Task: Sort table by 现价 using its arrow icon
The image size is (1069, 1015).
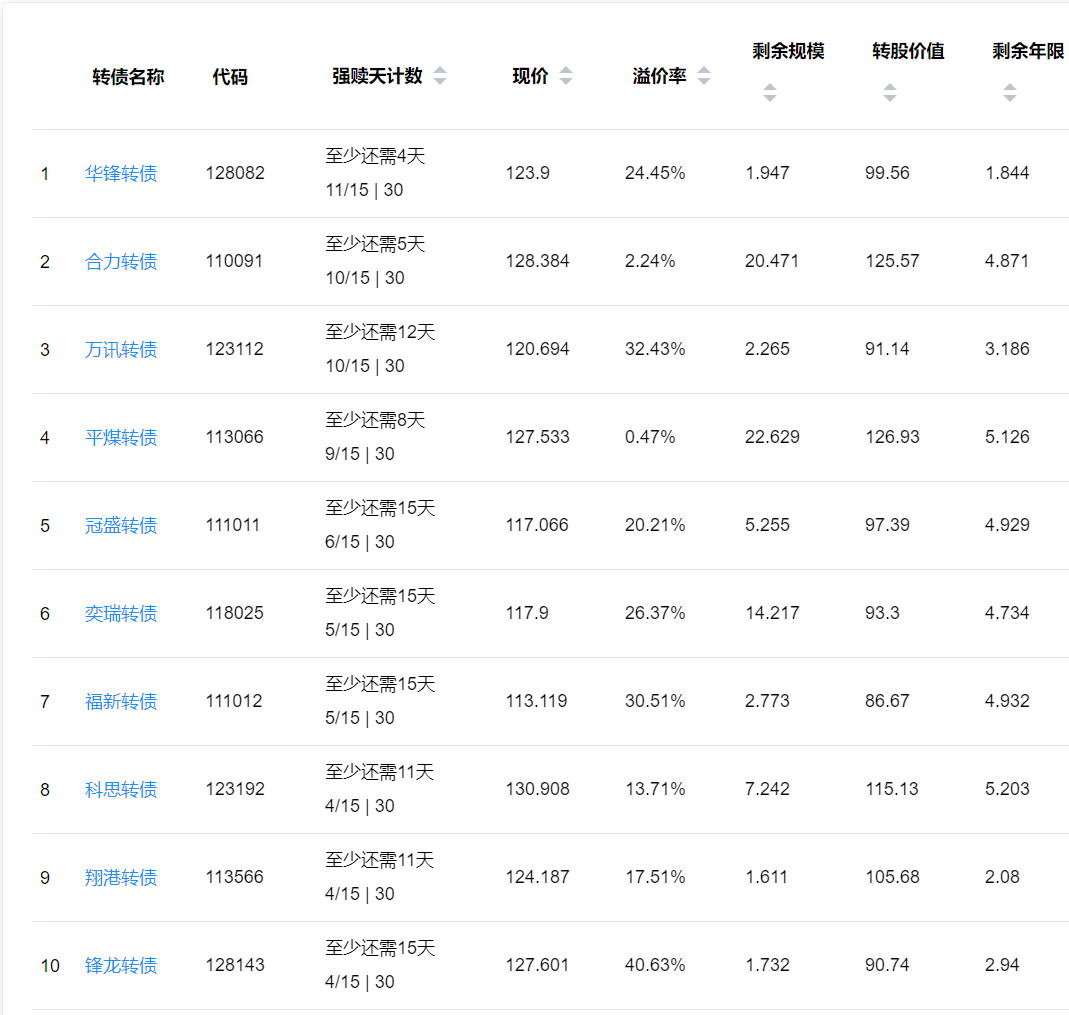Action: point(566,77)
